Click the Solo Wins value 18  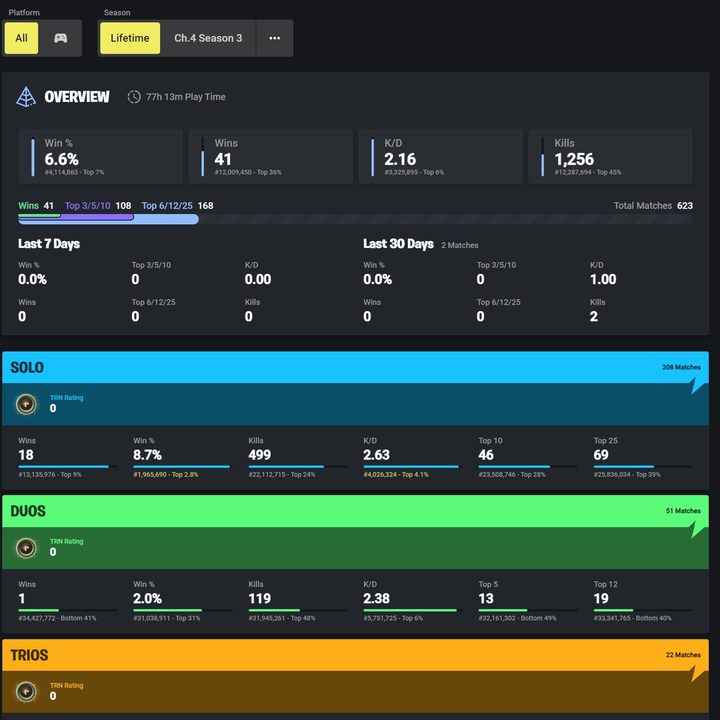pos(26,455)
